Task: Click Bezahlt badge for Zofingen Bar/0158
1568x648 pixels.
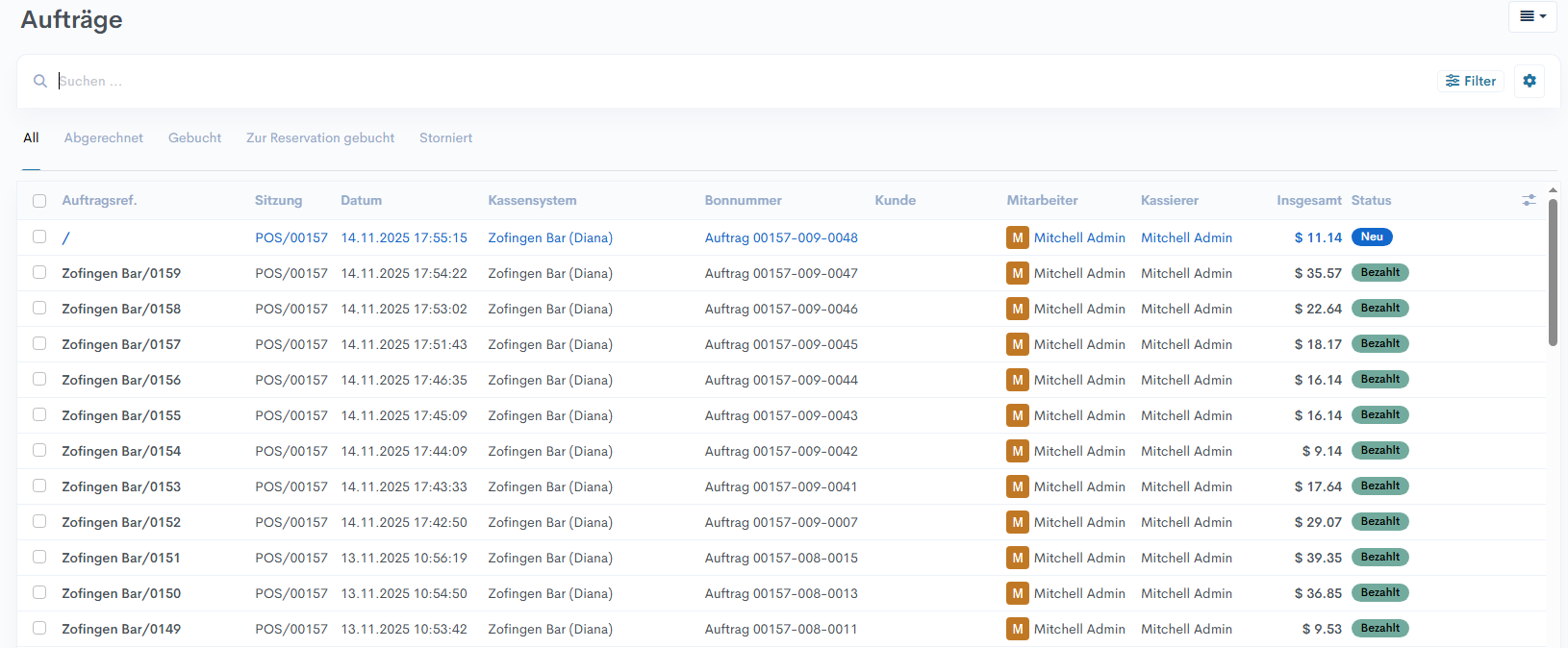Action: point(1379,309)
